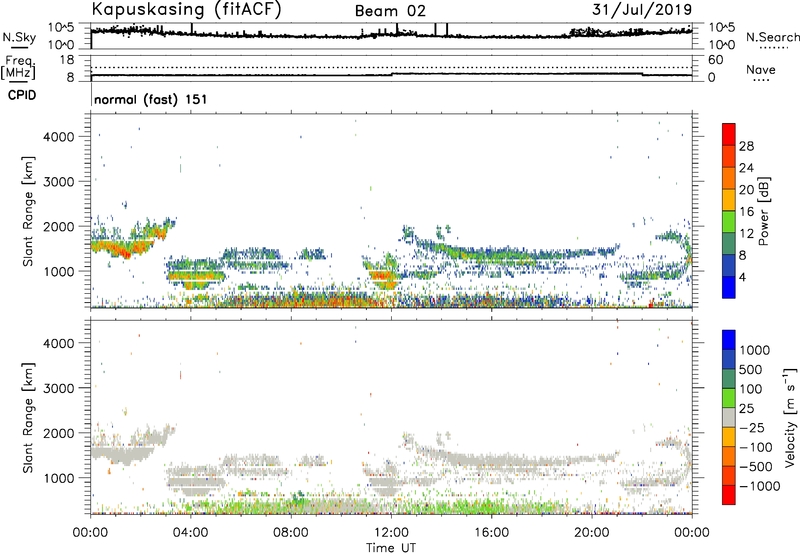Click the '60' right-axis tick of frequency panel
Image resolution: width=800 pixels, height=554 pixels.
pos(715,60)
